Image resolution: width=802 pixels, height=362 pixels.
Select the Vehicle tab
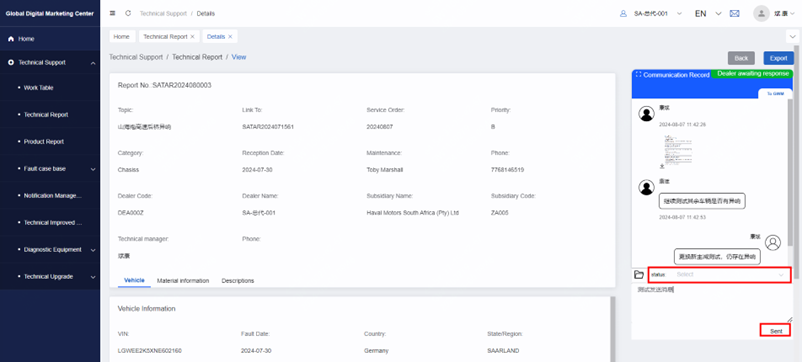coord(134,281)
